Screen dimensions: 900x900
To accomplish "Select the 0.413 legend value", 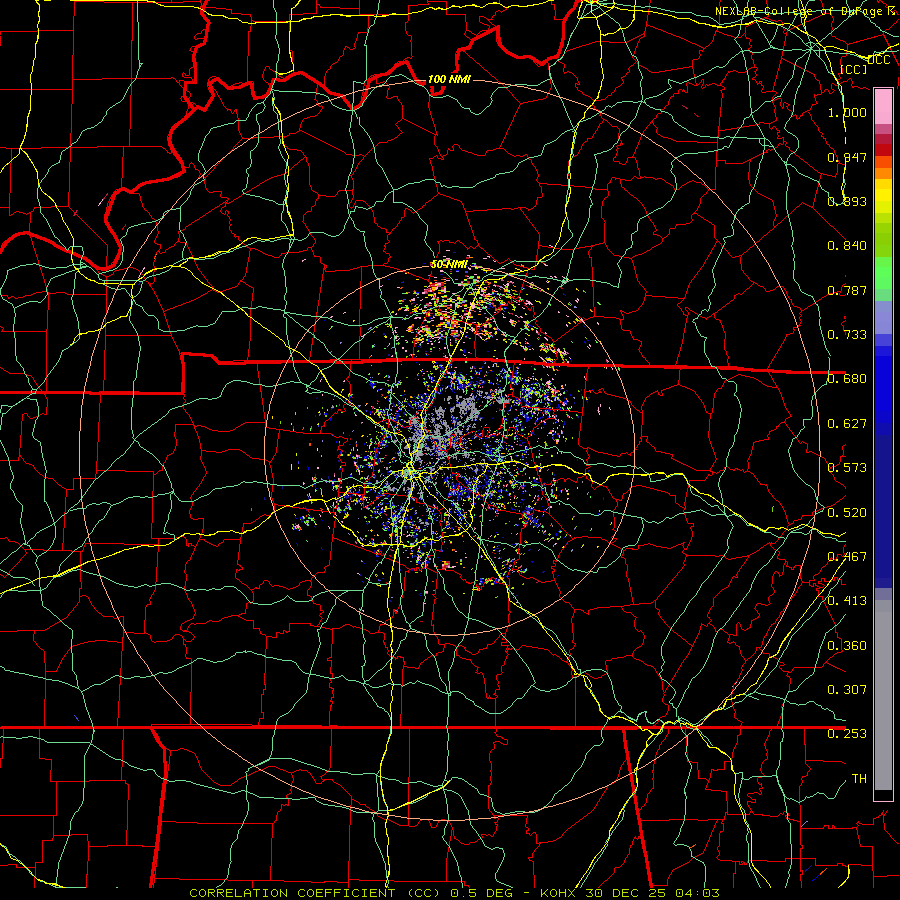I will coord(847,600).
